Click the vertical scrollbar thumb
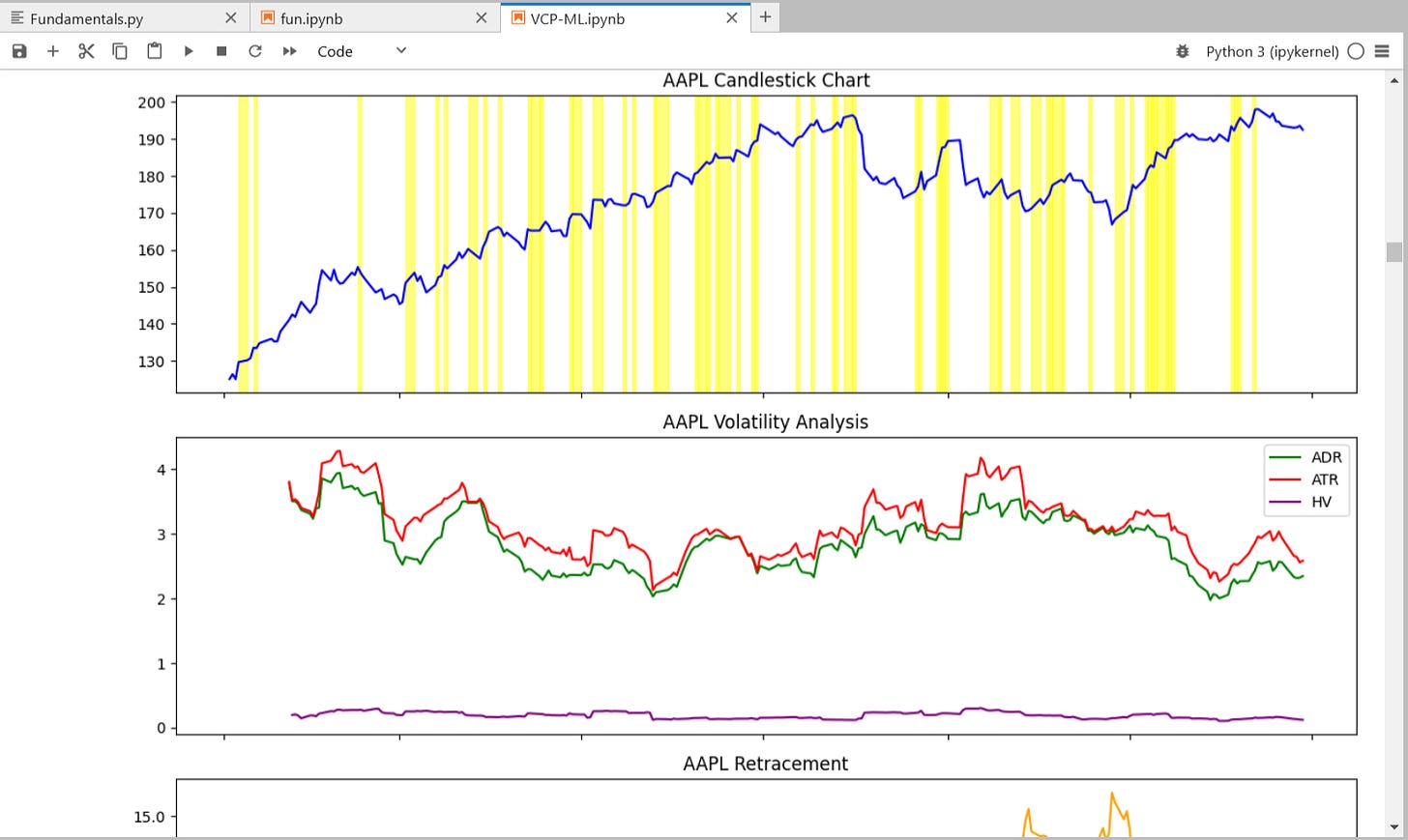This screenshot has height=840, width=1408. point(1393,251)
